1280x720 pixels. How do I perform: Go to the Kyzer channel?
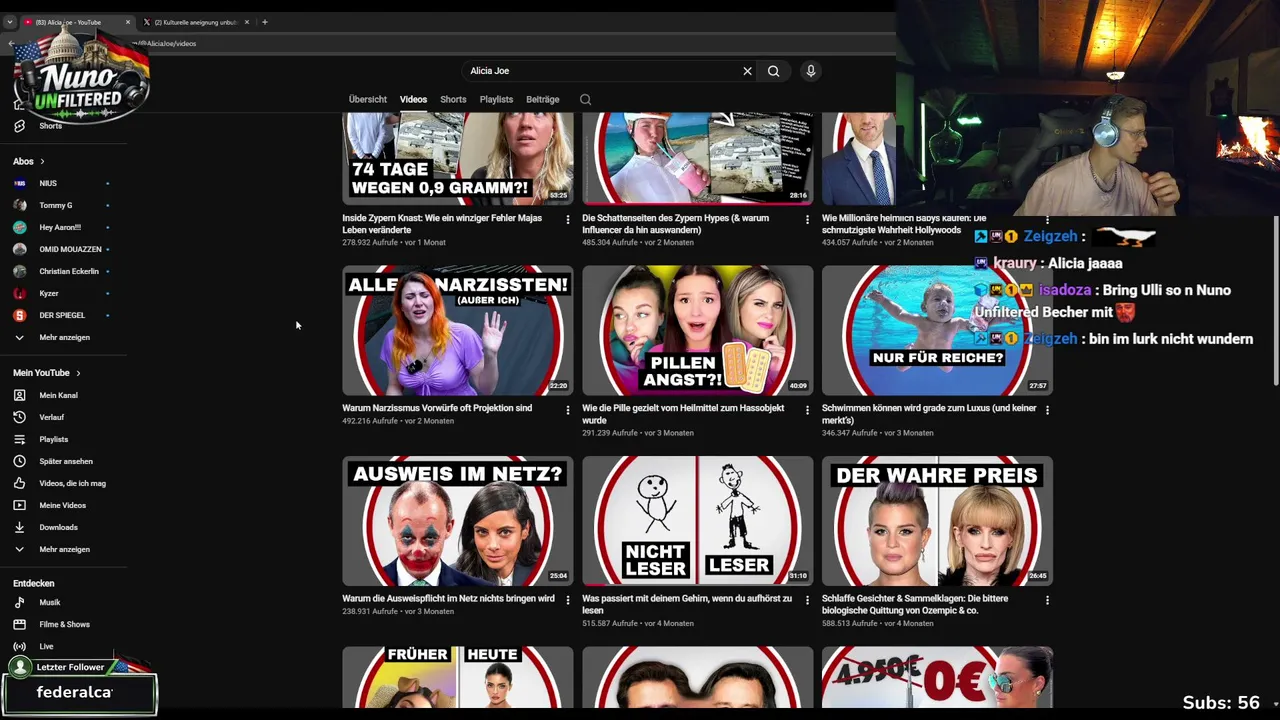point(49,293)
